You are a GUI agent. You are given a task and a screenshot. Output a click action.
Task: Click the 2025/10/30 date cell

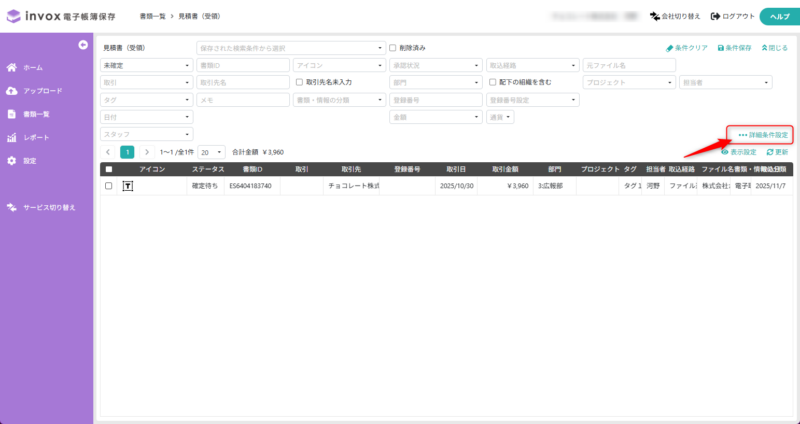coord(457,186)
